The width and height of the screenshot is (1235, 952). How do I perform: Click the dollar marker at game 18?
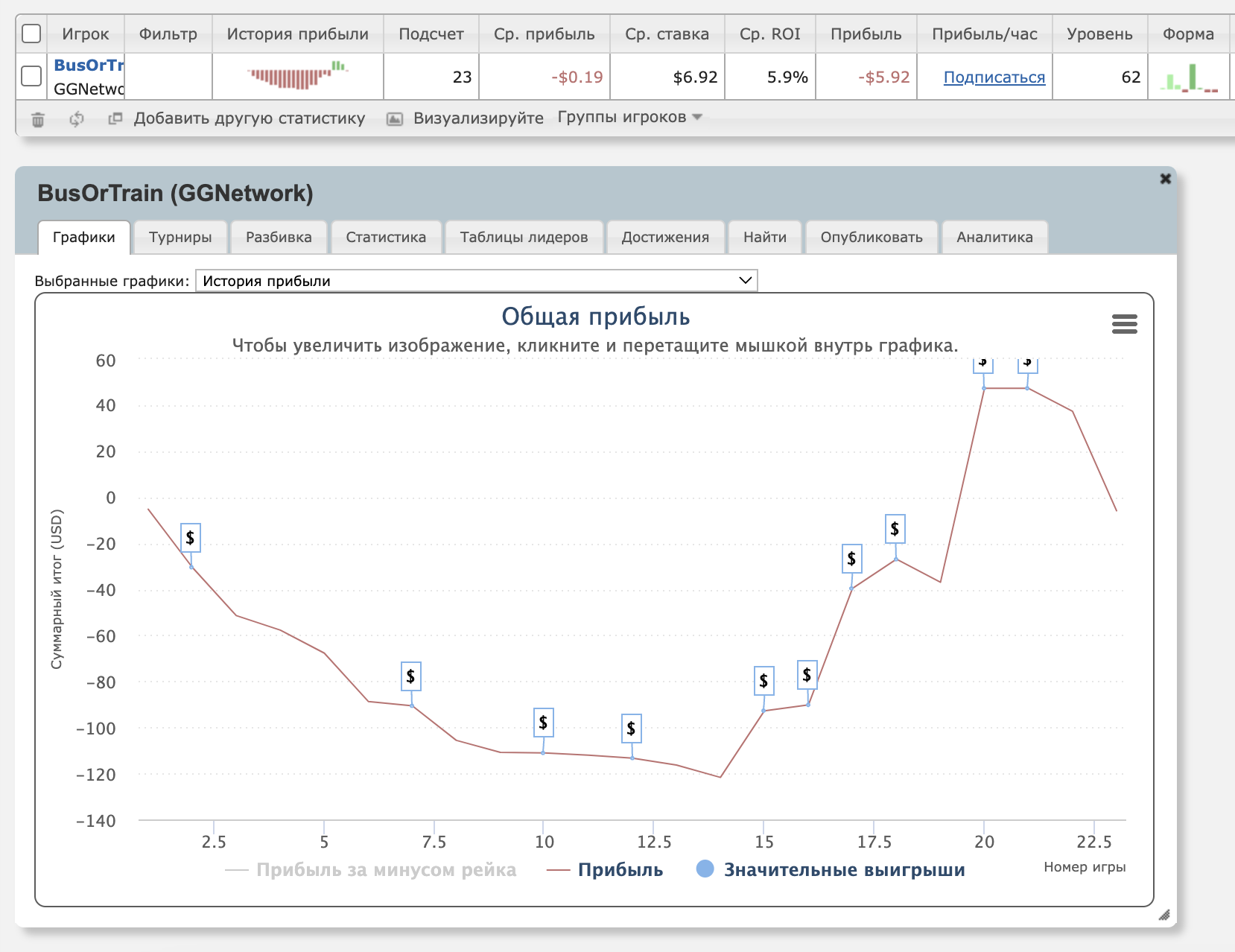click(895, 530)
